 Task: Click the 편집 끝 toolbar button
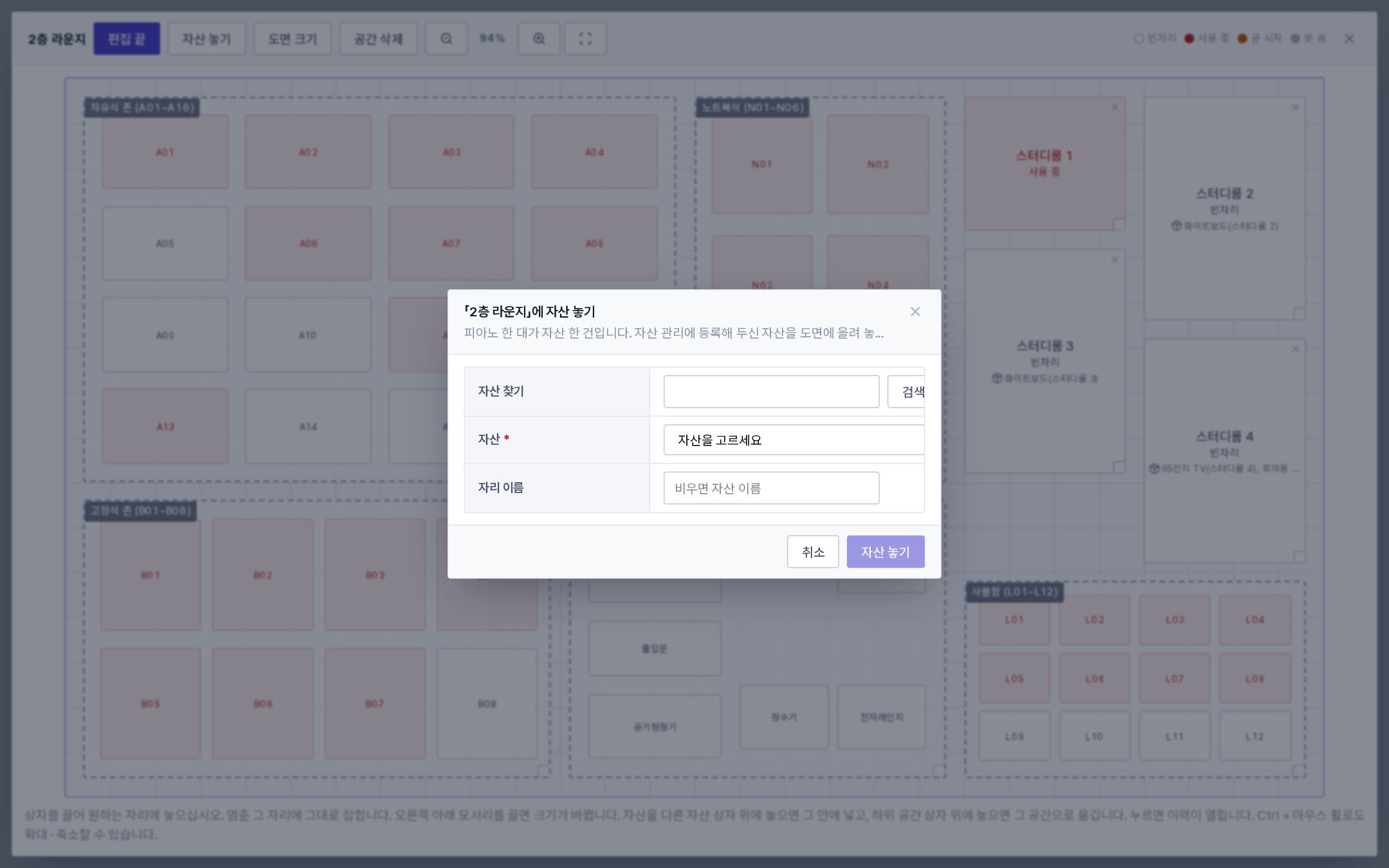tap(127, 39)
